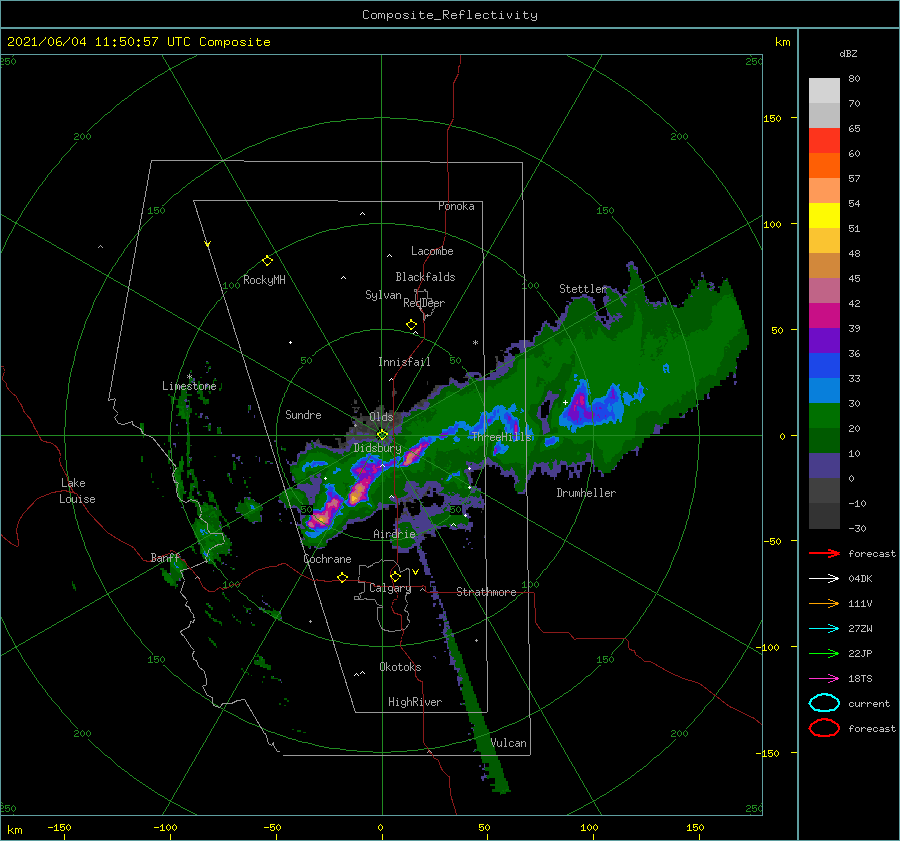Click the red forecast arrow in legend
This screenshot has height=841, width=900.
click(x=824, y=553)
